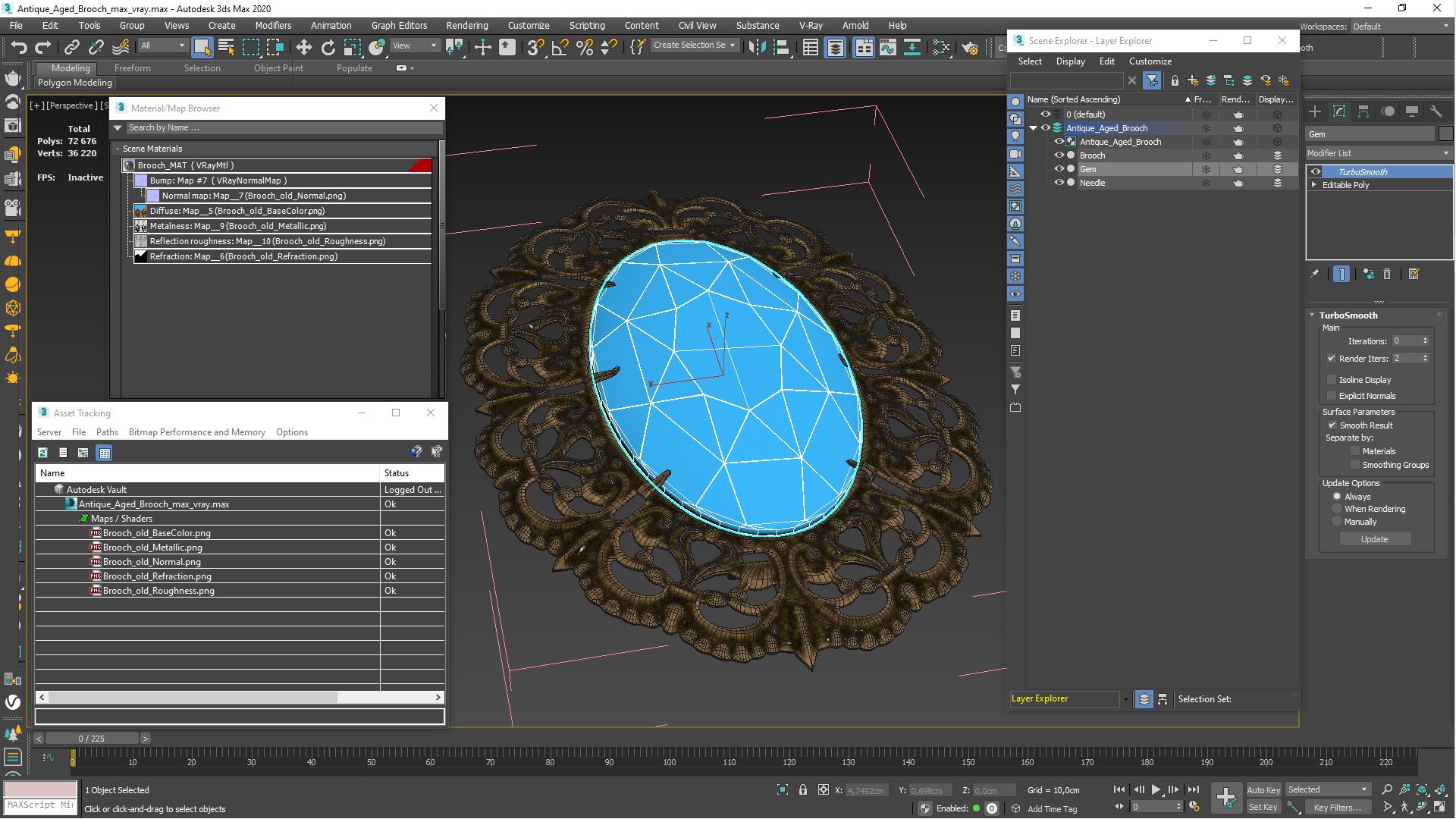Open the Modifier List dropdown
Image resolution: width=1456 pixels, height=819 pixels.
click(x=1378, y=153)
